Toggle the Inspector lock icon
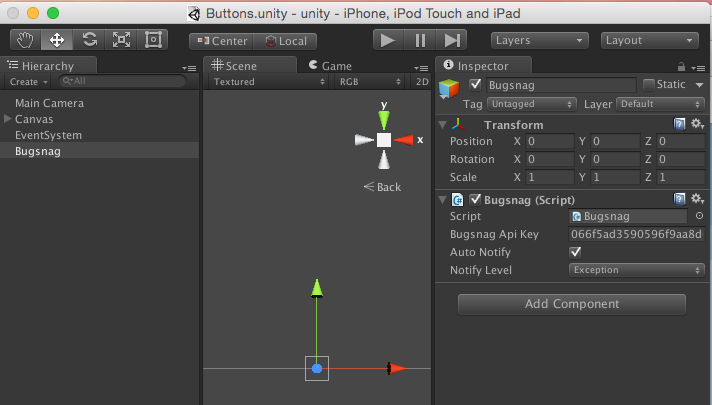The width and height of the screenshot is (712, 405). 681,67
